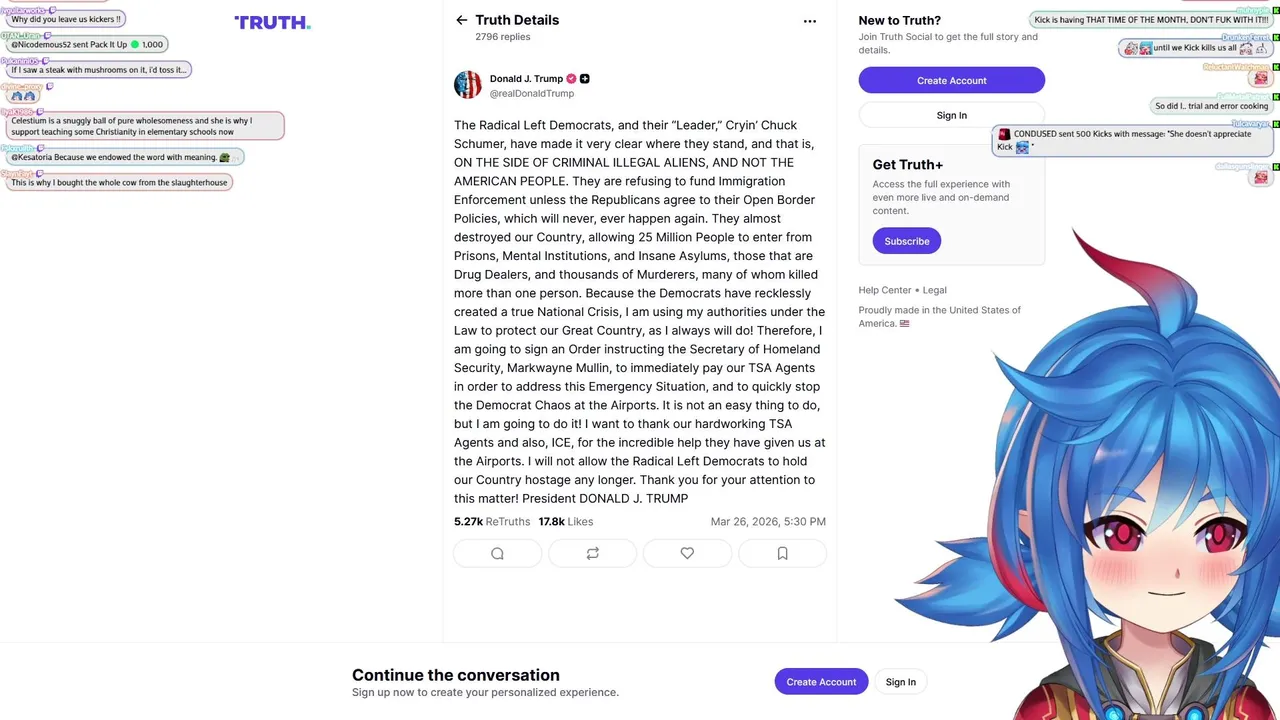Toggle the heart Like button
Viewport: 1280px width, 720px height.
click(x=687, y=553)
